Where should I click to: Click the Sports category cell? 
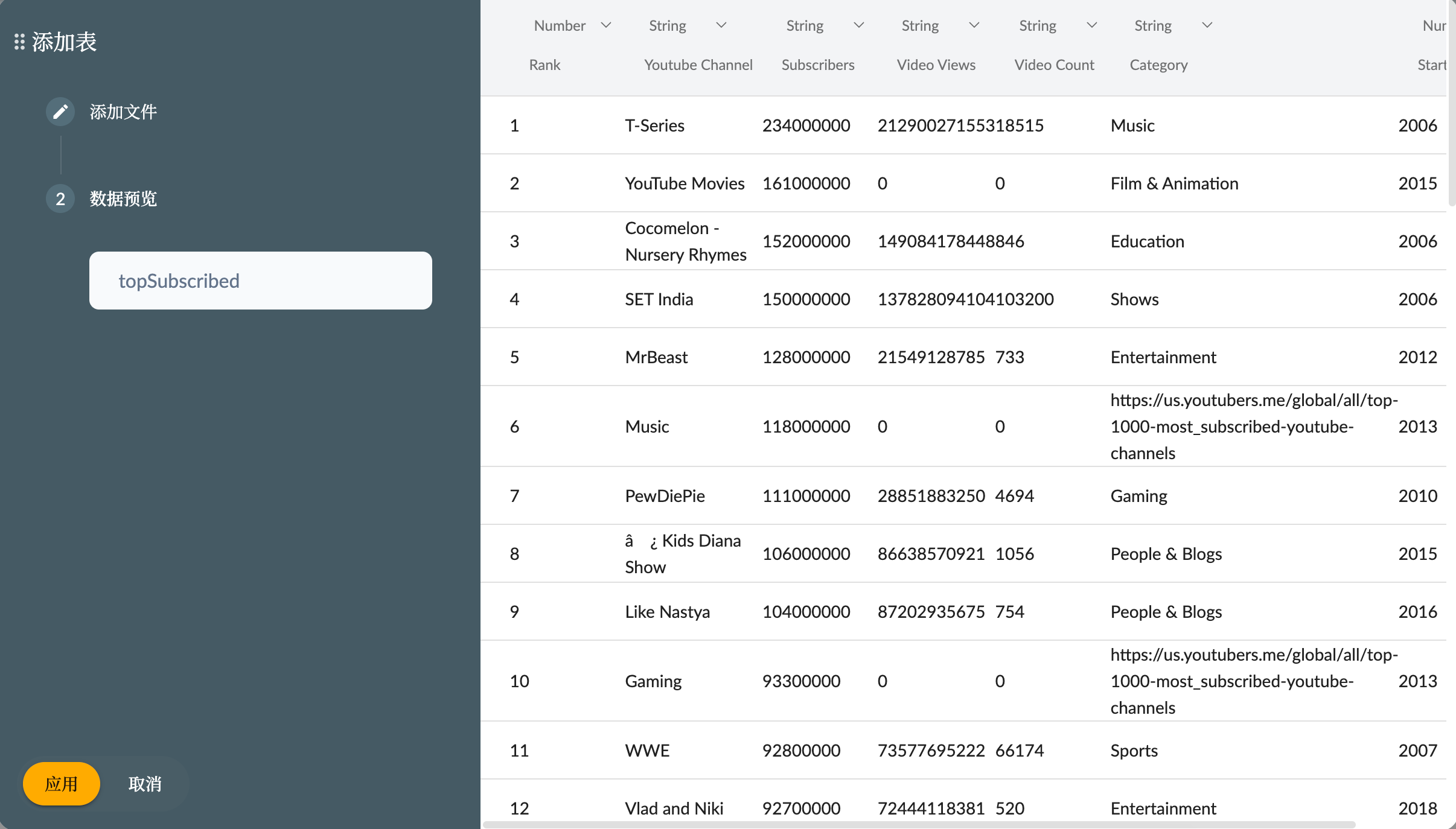click(1134, 750)
